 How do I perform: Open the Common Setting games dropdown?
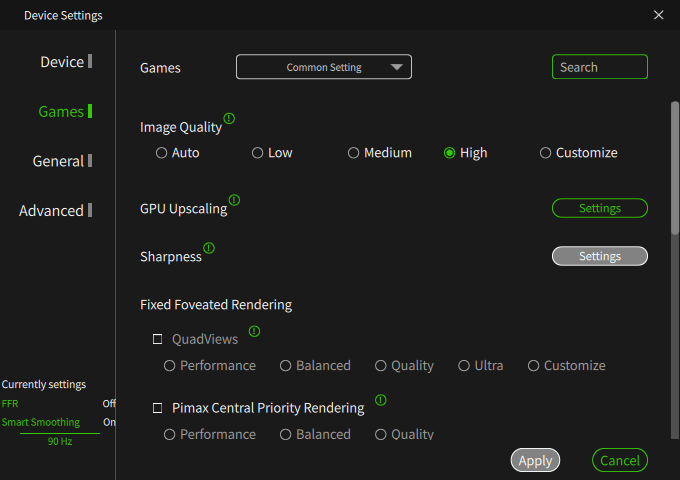(324, 67)
